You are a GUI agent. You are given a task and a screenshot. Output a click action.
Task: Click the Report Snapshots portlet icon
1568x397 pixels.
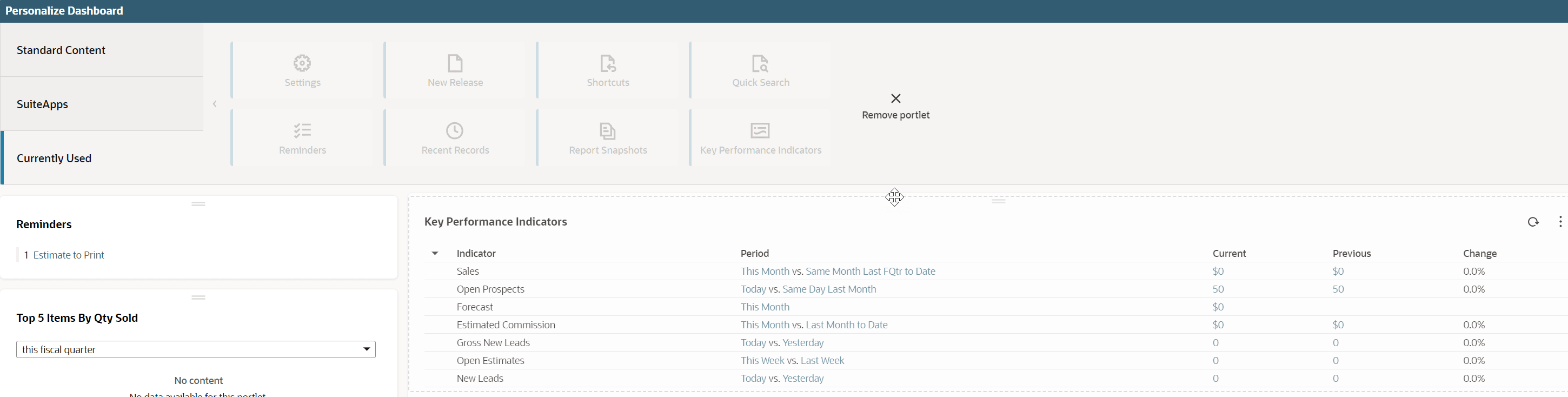click(608, 131)
